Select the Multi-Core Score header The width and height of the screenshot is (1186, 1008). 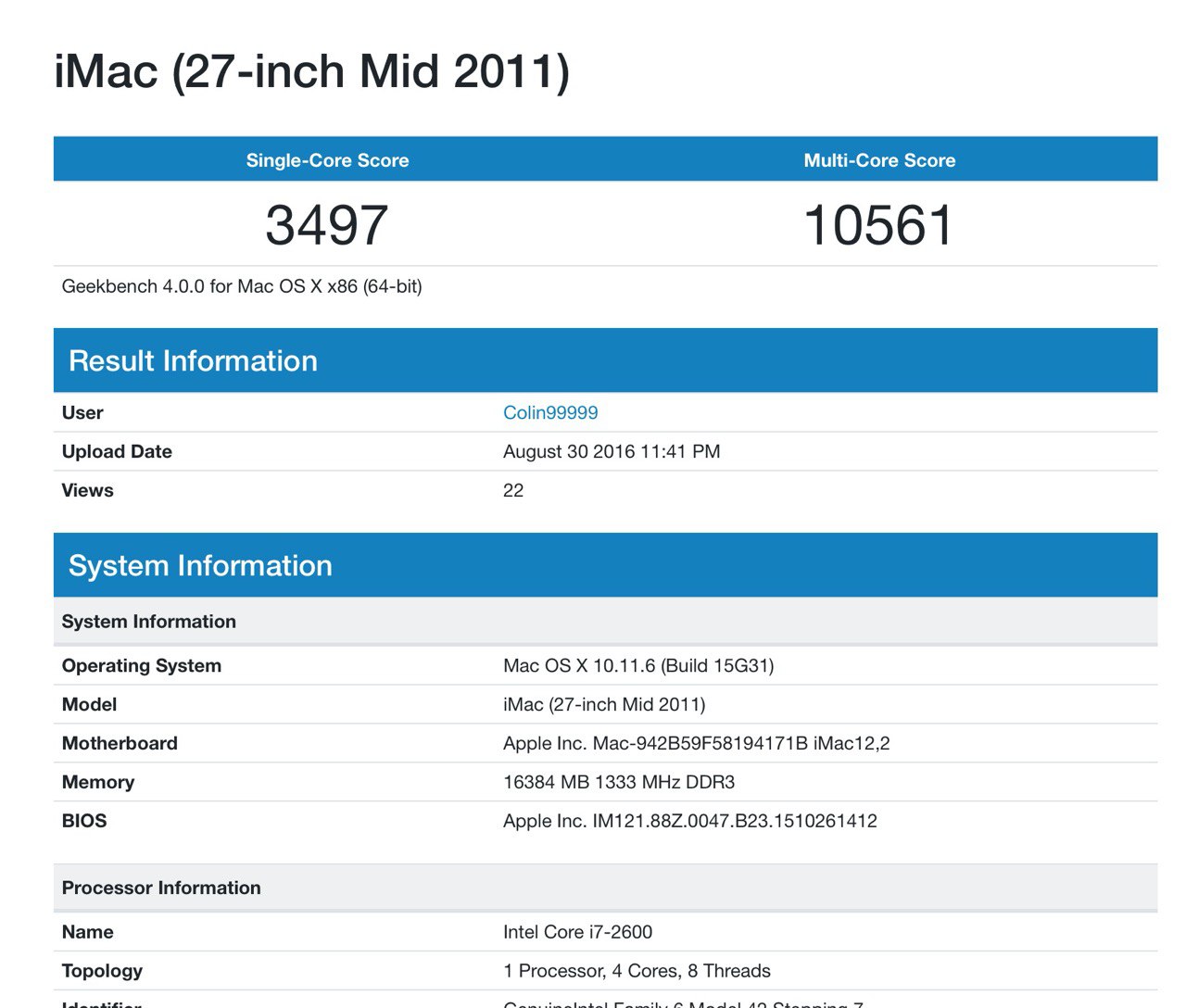click(879, 160)
